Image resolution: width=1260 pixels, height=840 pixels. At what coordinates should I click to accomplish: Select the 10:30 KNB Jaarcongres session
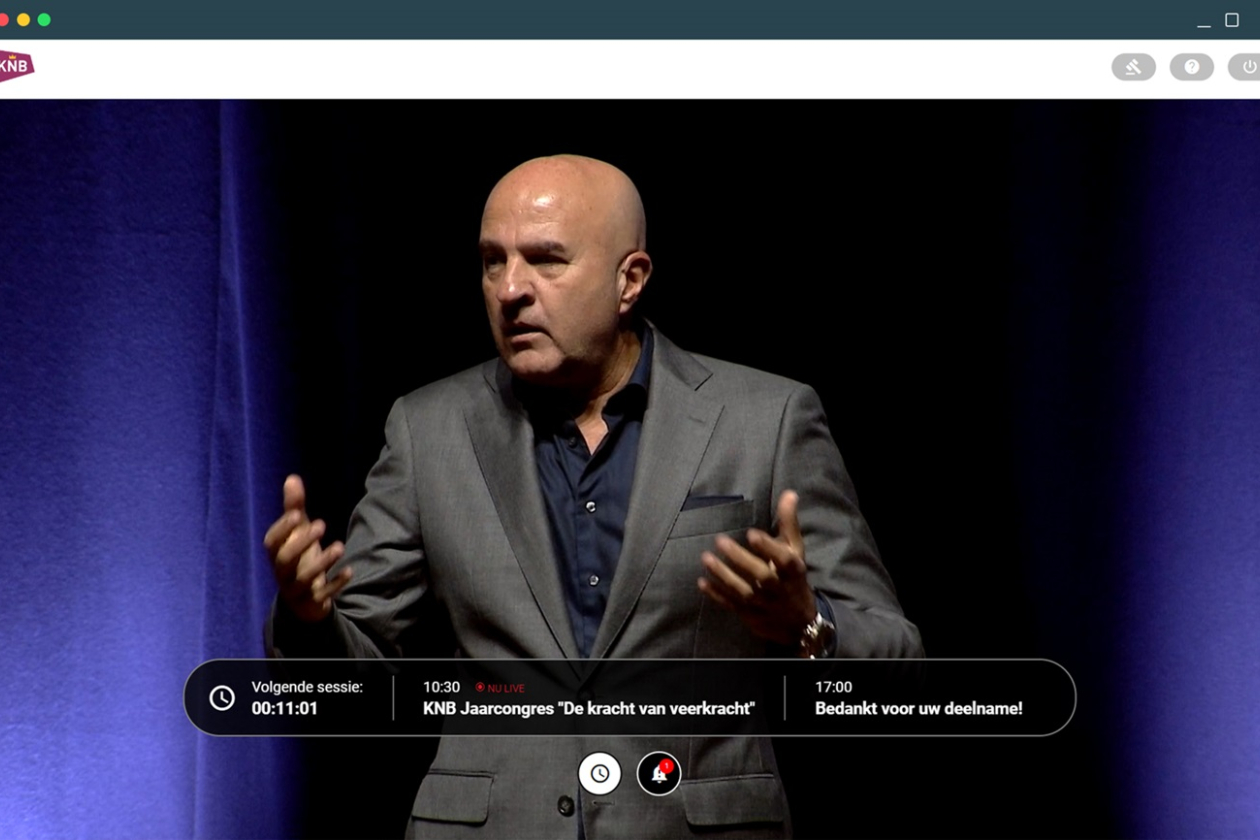[588, 709]
